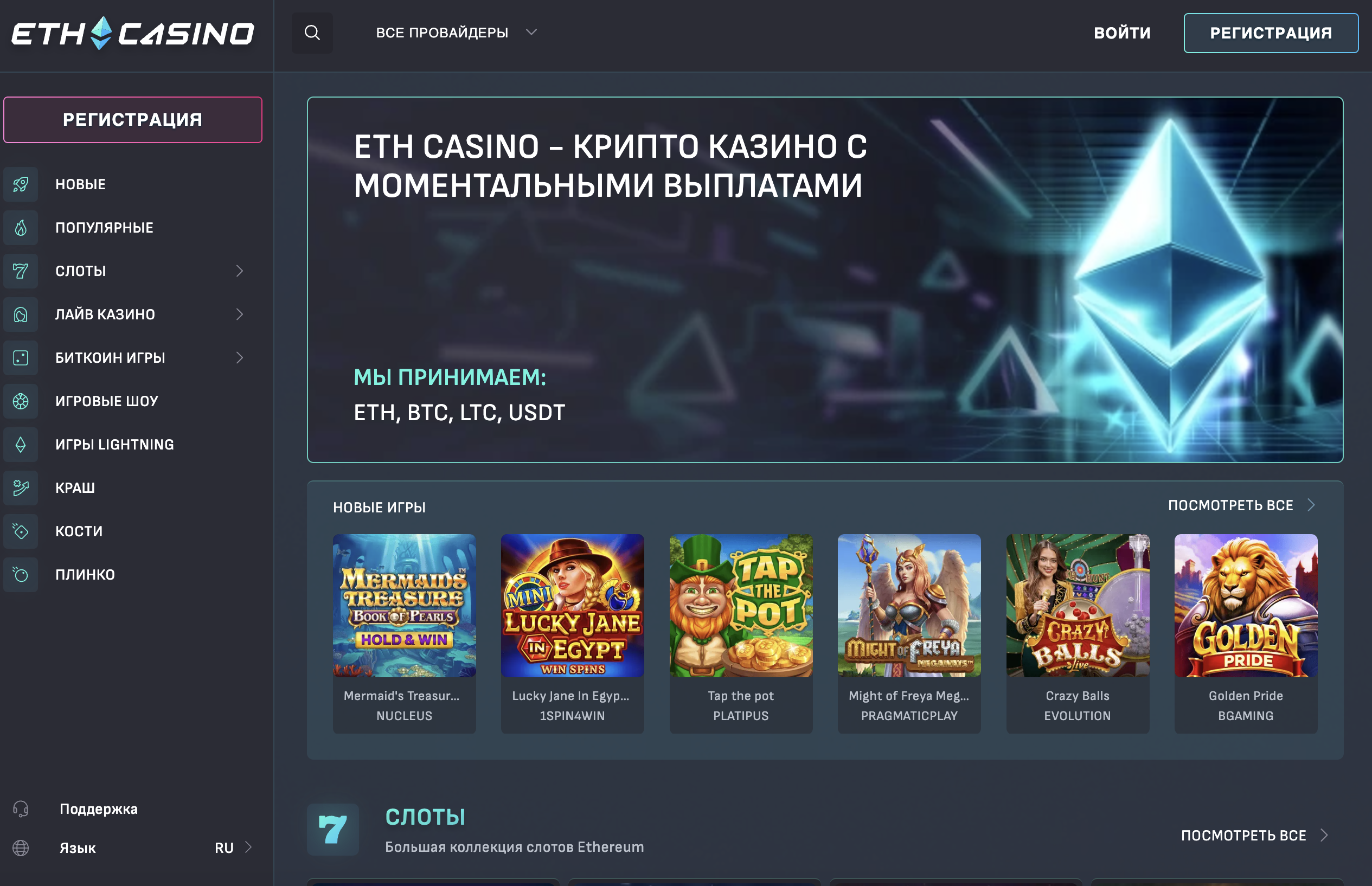Click the icon beside КРАШ
The width and height of the screenshot is (1372, 886).
[21, 488]
